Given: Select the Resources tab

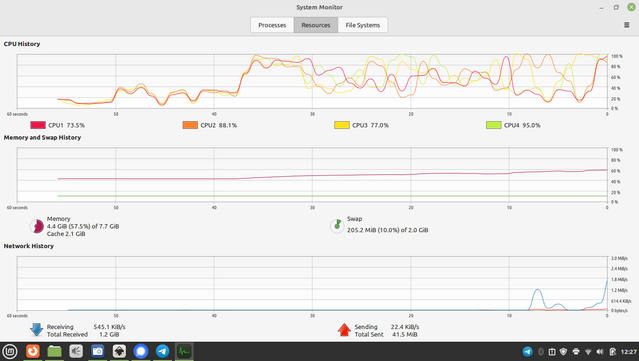Looking at the screenshot, I should pos(316,25).
